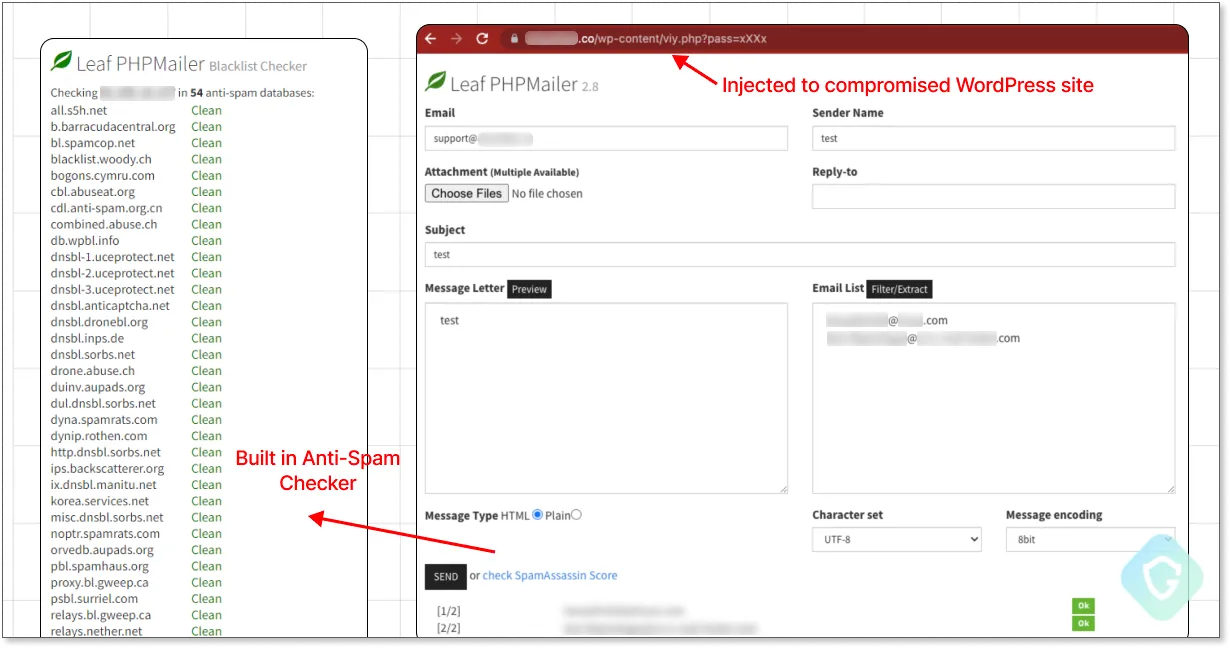This screenshot has height=648, width=1230.
Task: Click the Subject input field
Action: coord(799,255)
